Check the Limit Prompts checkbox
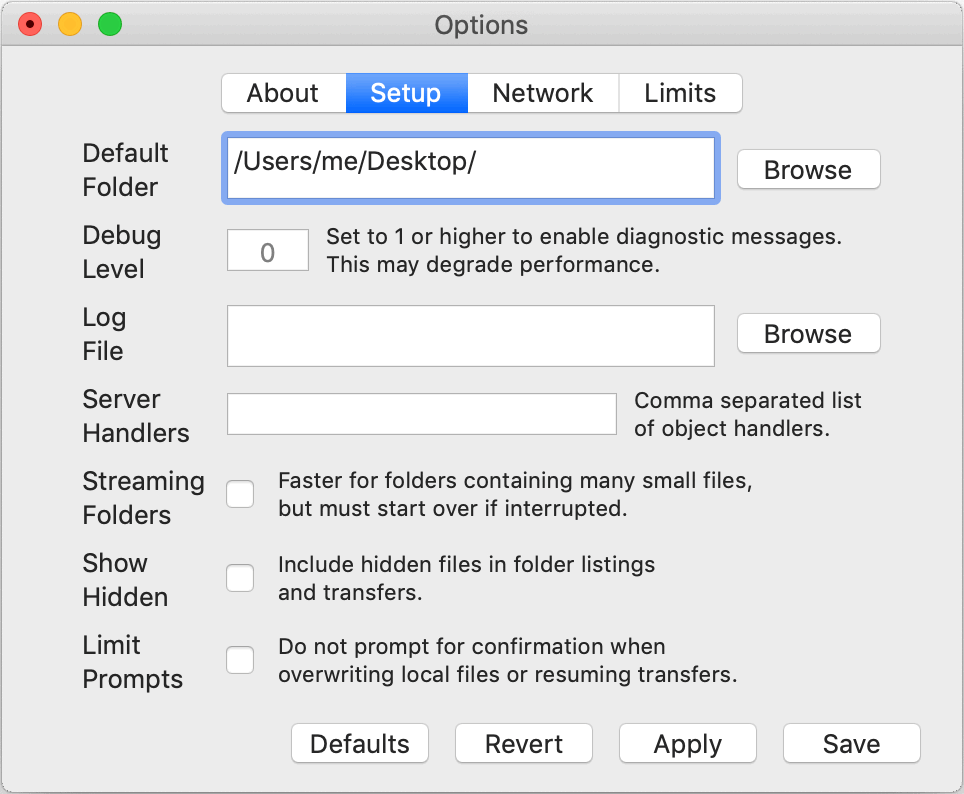Screen dimensions: 964x794 pyautogui.click(x=240, y=660)
